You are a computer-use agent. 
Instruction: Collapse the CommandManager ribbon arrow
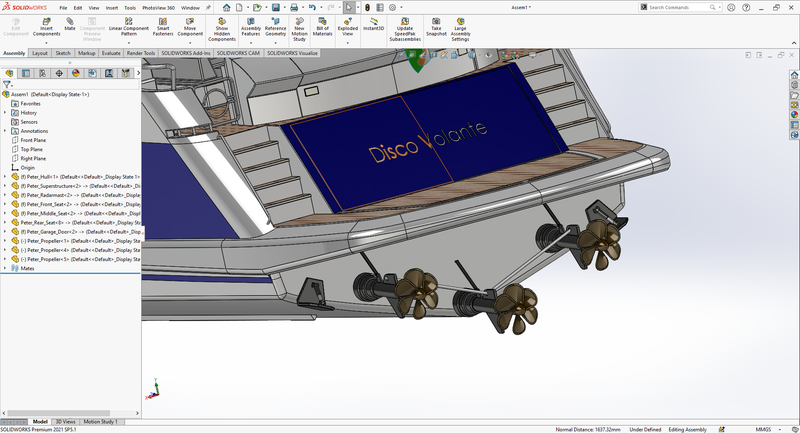pos(793,43)
